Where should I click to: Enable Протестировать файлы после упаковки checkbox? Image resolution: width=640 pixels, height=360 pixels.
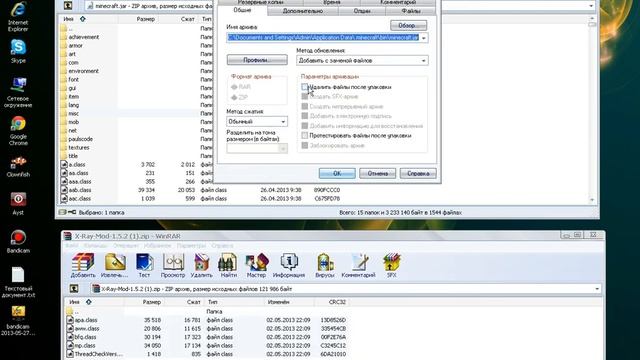304,136
